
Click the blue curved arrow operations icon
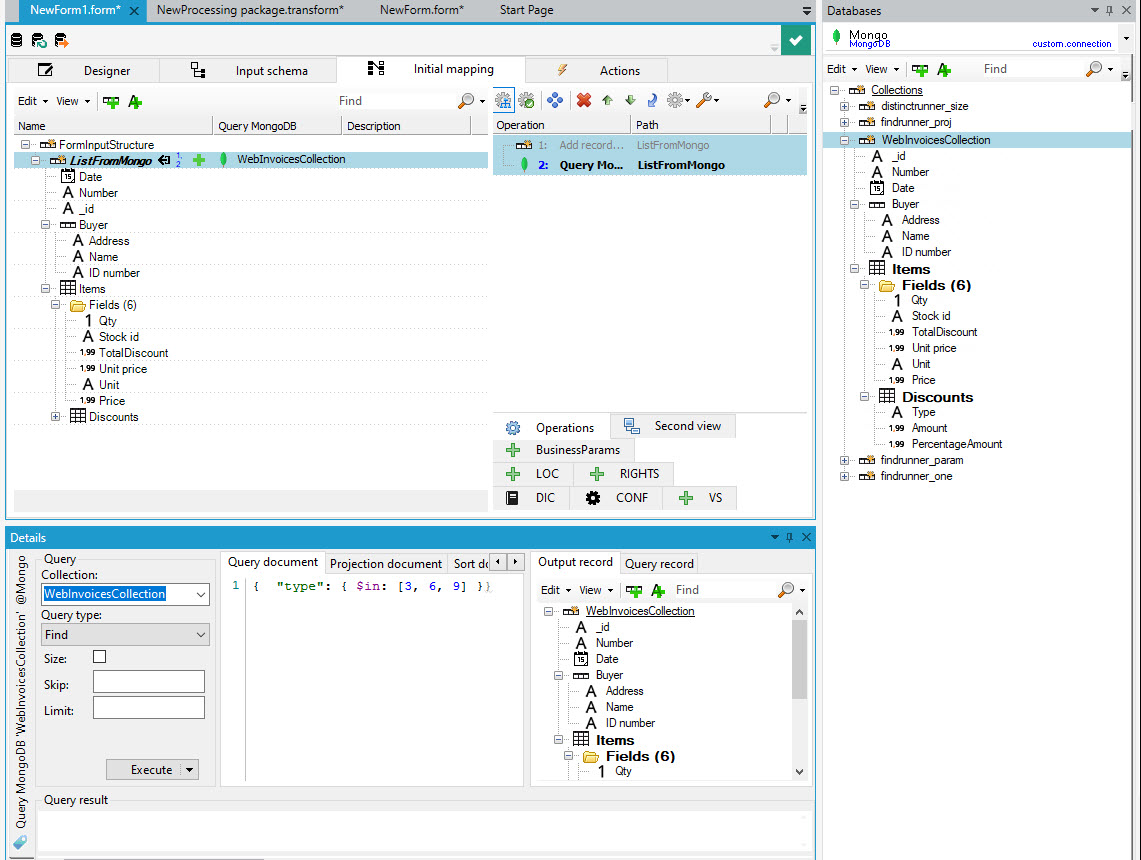pyautogui.click(x=653, y=100)
